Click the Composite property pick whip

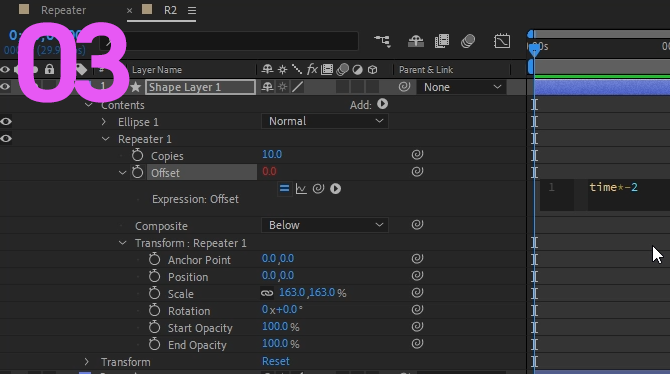[x=417, y=225]
